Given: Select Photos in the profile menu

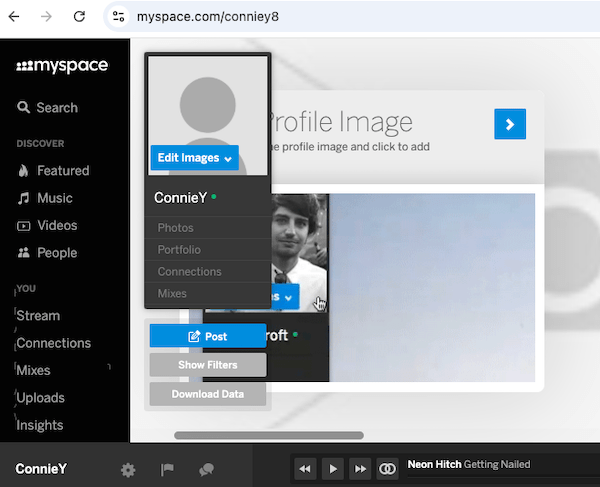Looking at the screenshot, I should (x=176, y=228).
